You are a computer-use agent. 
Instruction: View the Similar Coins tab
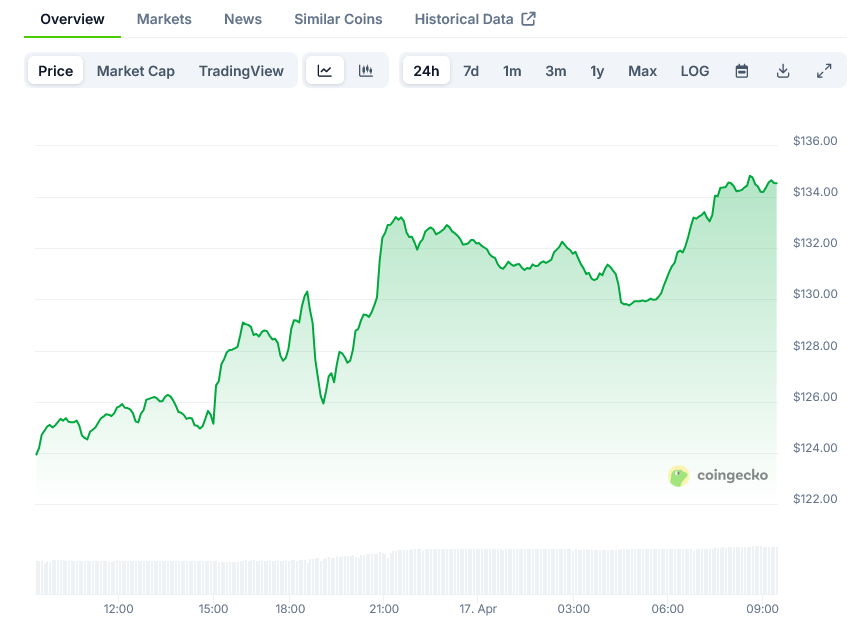337,18
